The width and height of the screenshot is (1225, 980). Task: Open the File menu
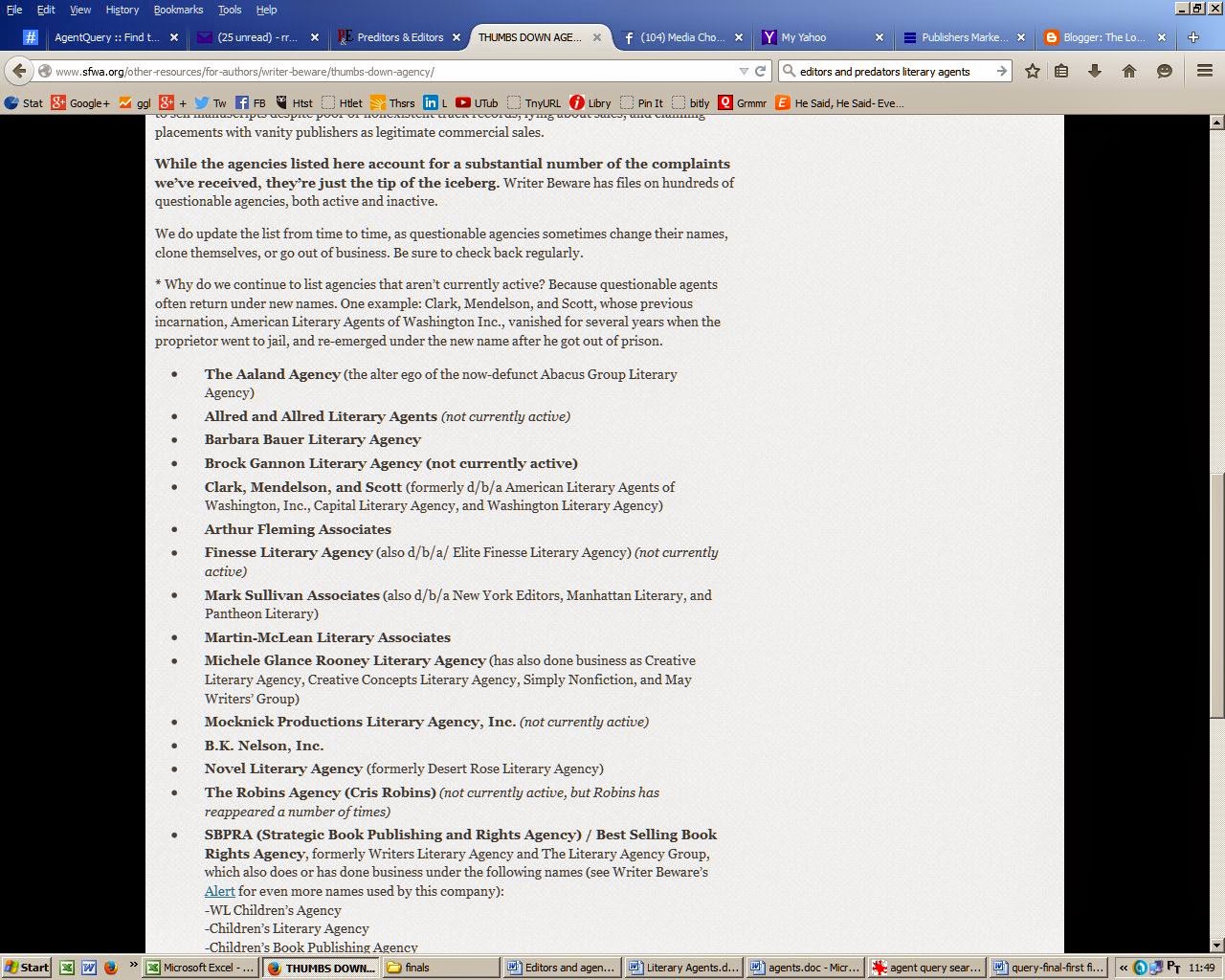click(14, 10)
